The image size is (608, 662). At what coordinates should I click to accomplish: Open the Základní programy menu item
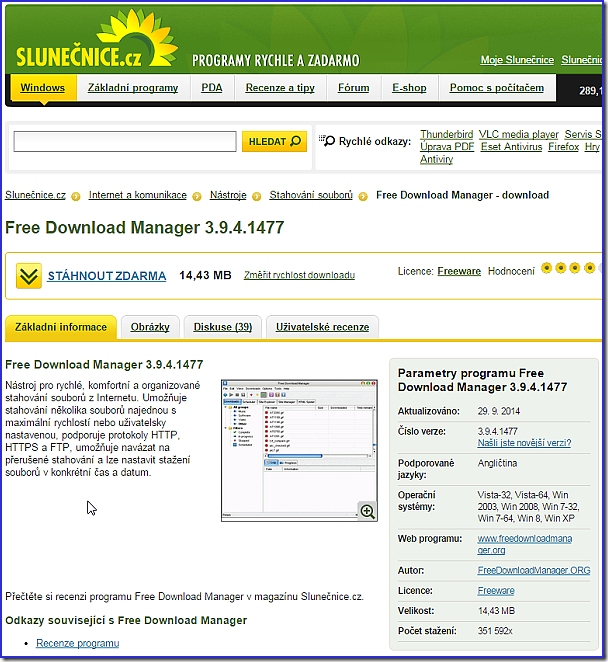(133, 88)
